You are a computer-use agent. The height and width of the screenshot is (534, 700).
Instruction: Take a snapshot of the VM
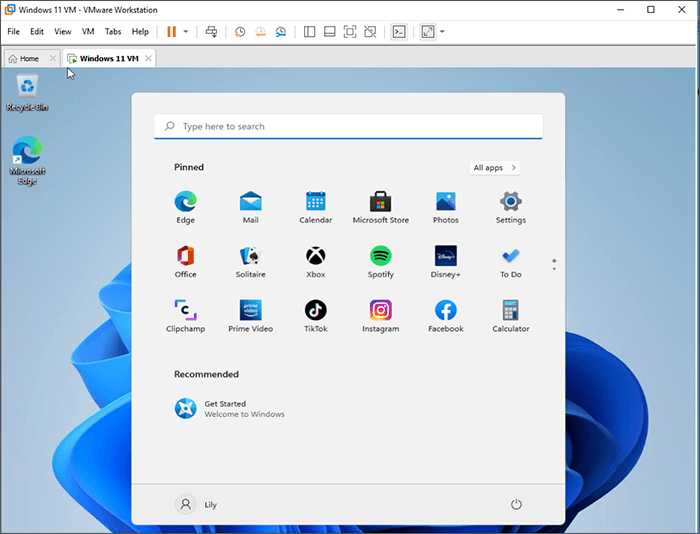tap(240, 32)
